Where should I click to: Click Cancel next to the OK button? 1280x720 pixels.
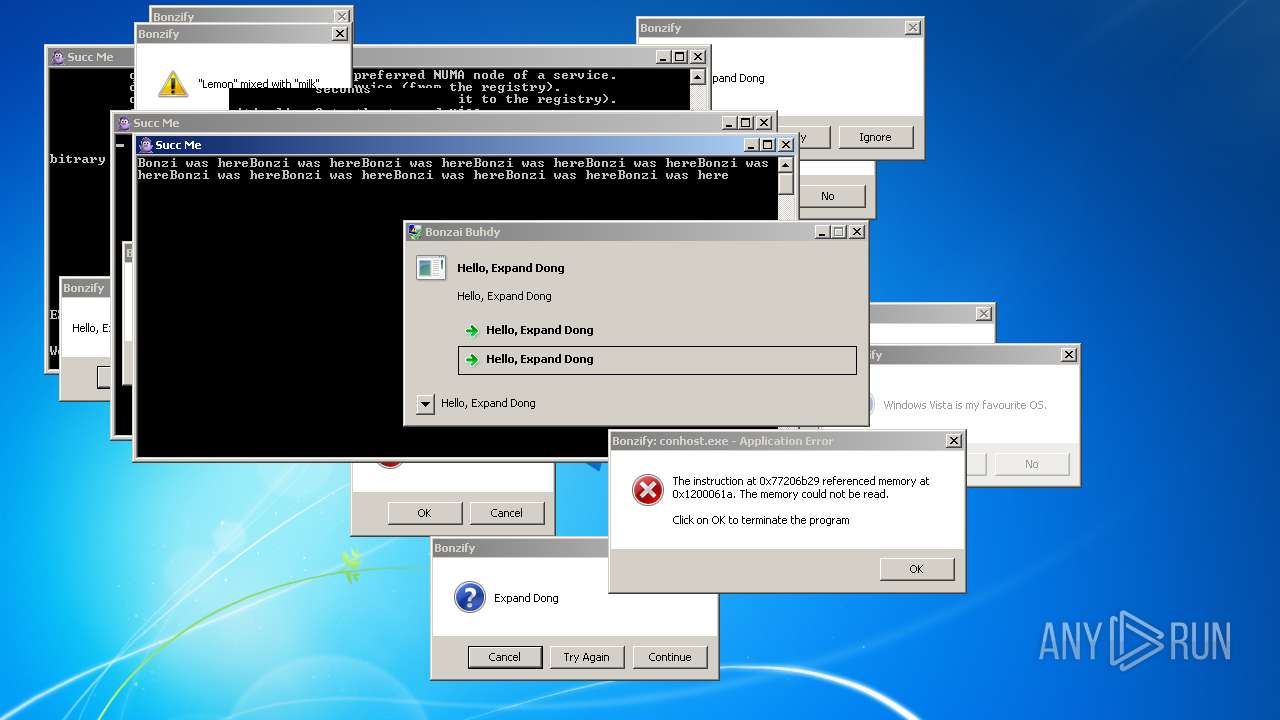pyautogui.click(x=506, y=513)
